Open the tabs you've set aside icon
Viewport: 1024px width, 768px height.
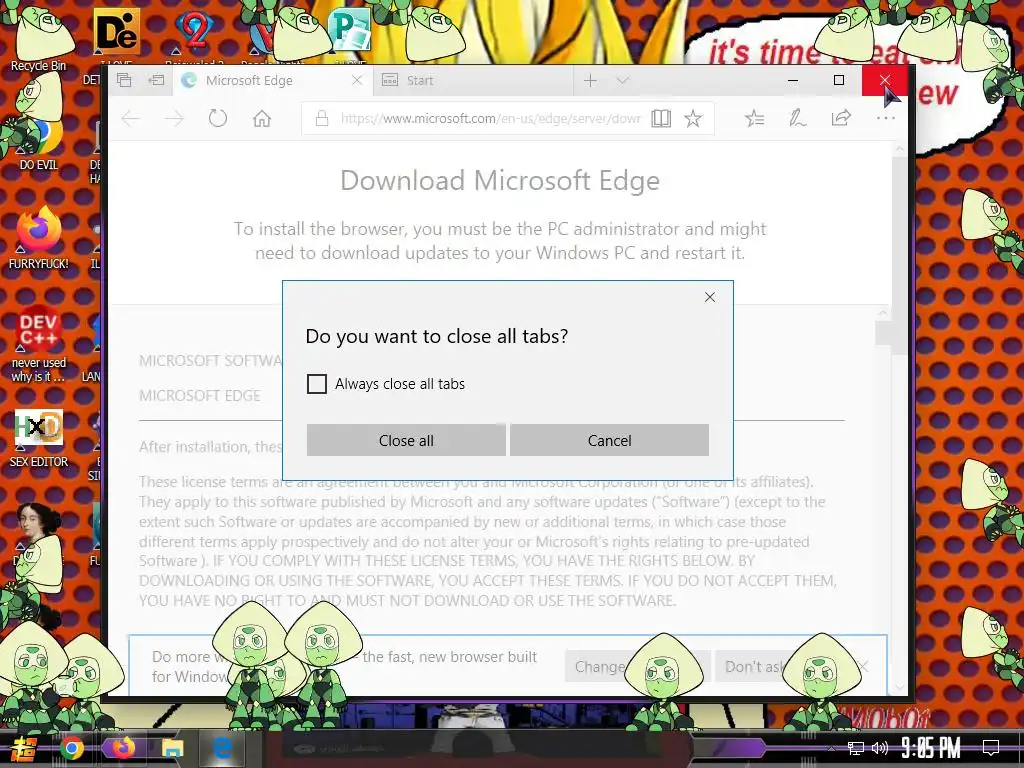tap(124, 80)
